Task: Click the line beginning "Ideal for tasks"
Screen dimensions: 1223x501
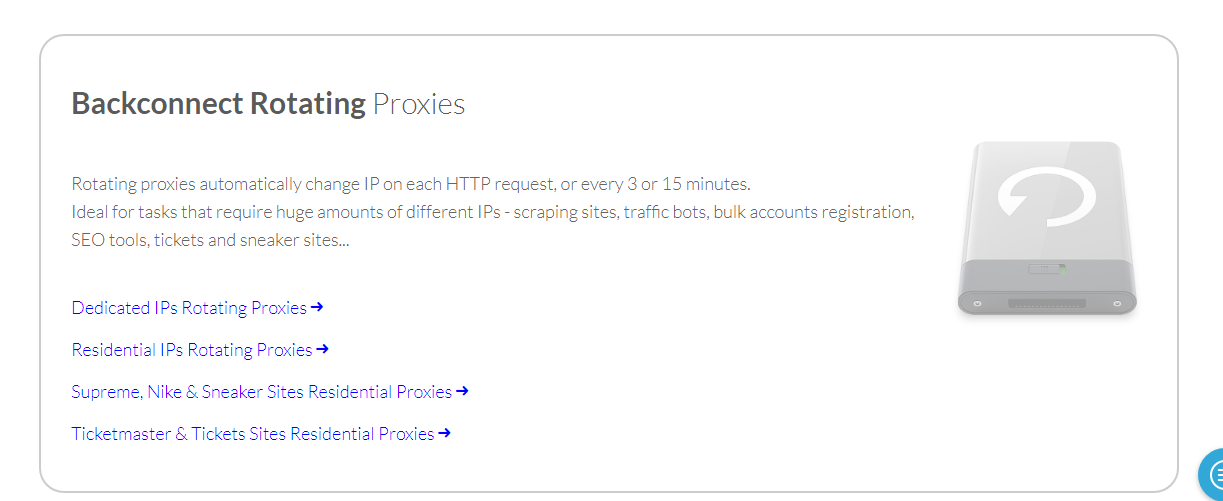Action: (492, 212)
